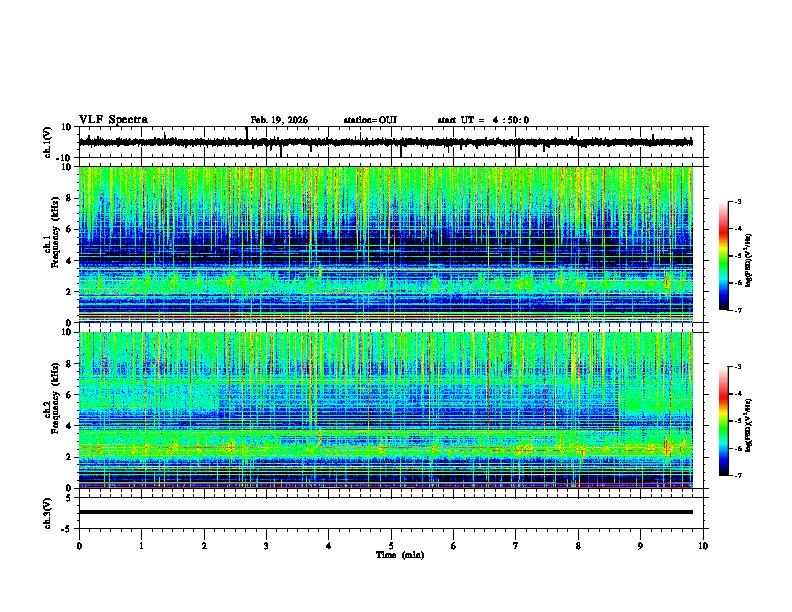Click the "8" kHz tick of ch.2 spectrogram
792x612 pixels.
[x=69, y=364]
